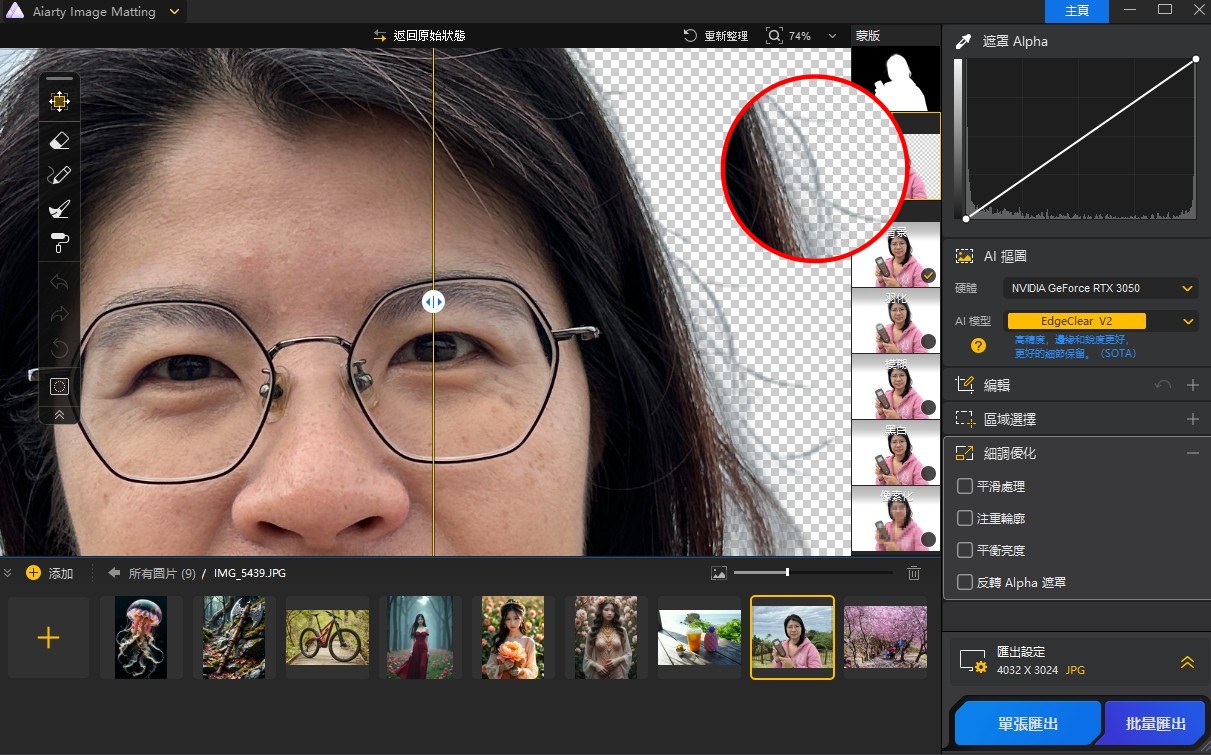Image resolution: width=1211 pixels, height=755 pixels.
Task: Open the EdgeClear V2 AI model dropdown
Action: 1101,321
